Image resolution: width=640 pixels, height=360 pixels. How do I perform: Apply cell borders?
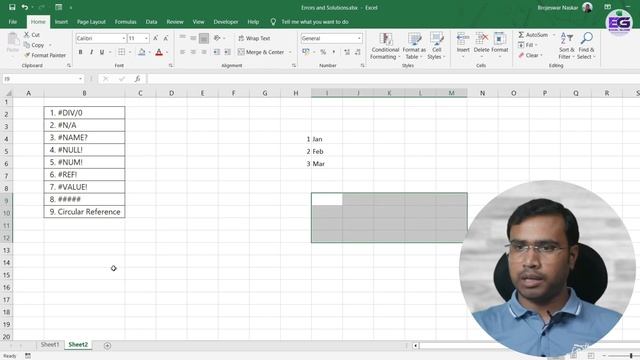[x=121, y=52]
